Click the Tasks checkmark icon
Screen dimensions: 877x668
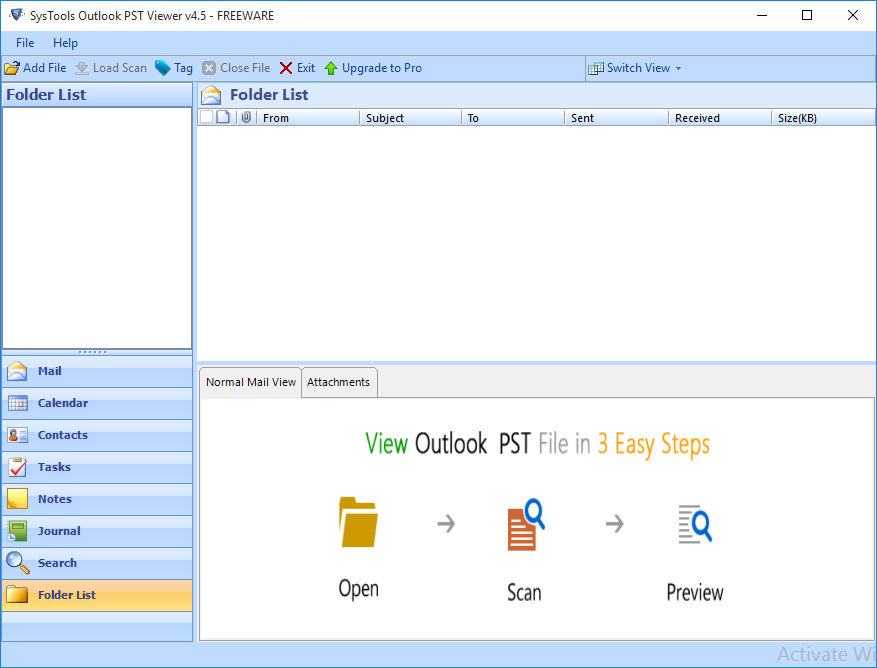click(x=17, y=467)
